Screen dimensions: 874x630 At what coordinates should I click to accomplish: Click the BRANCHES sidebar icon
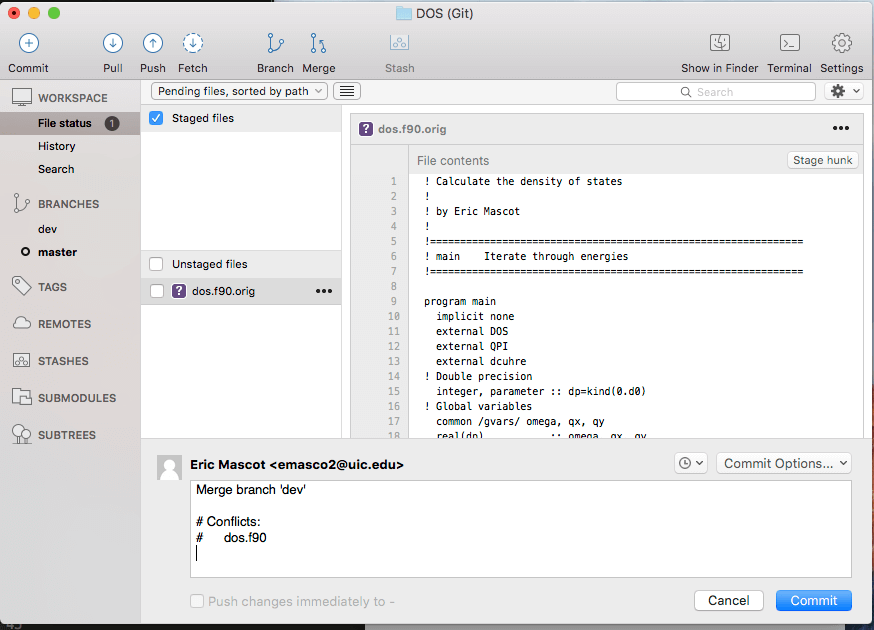[x=21, y=203]
